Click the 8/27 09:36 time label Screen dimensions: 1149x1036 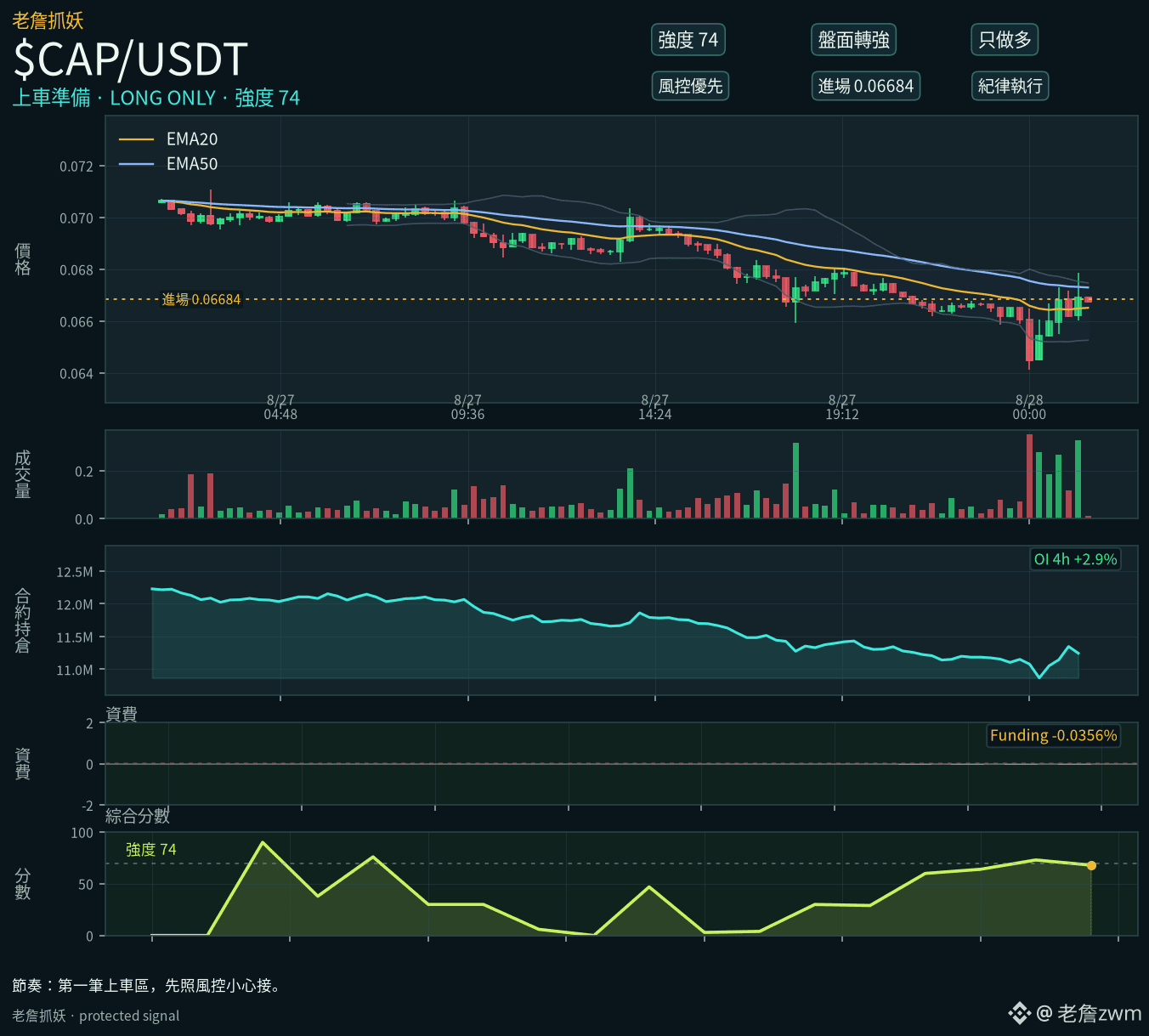467,407
